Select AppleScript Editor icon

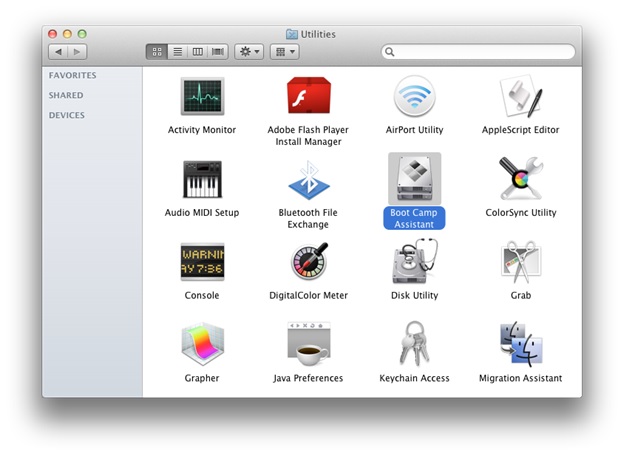[521, 96]
